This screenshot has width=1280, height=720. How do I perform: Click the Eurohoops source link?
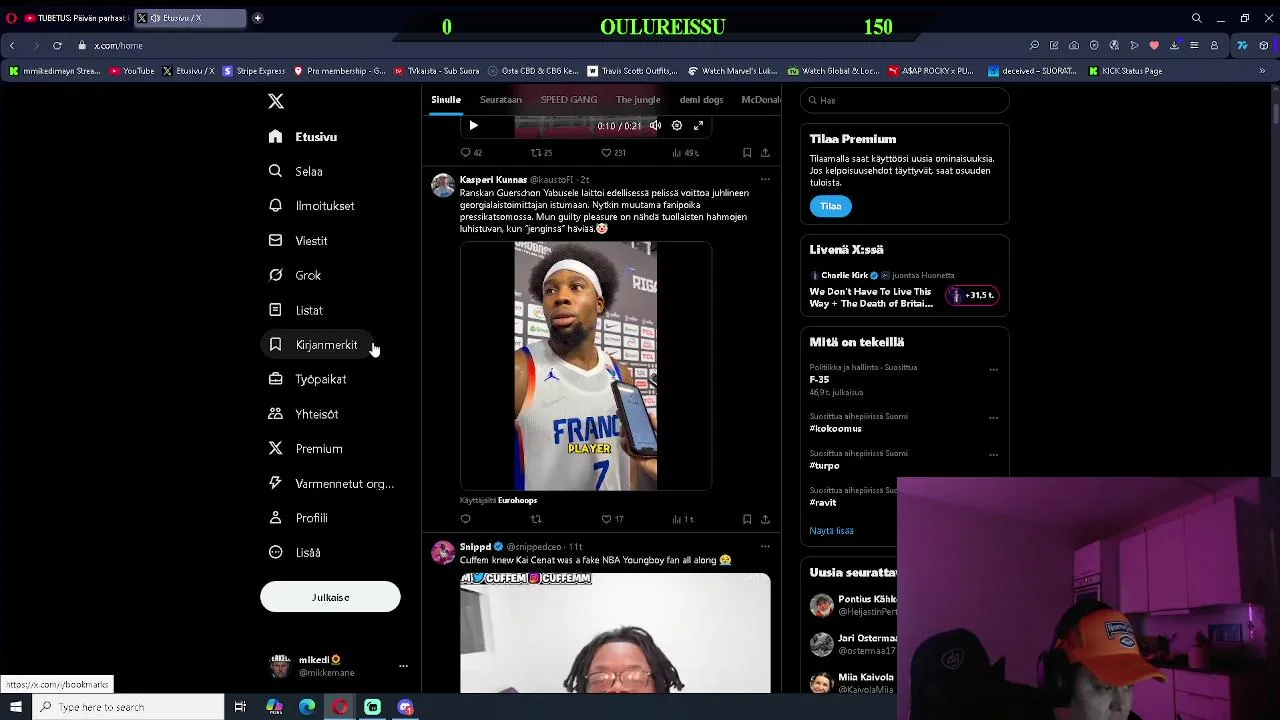point(517,500)
